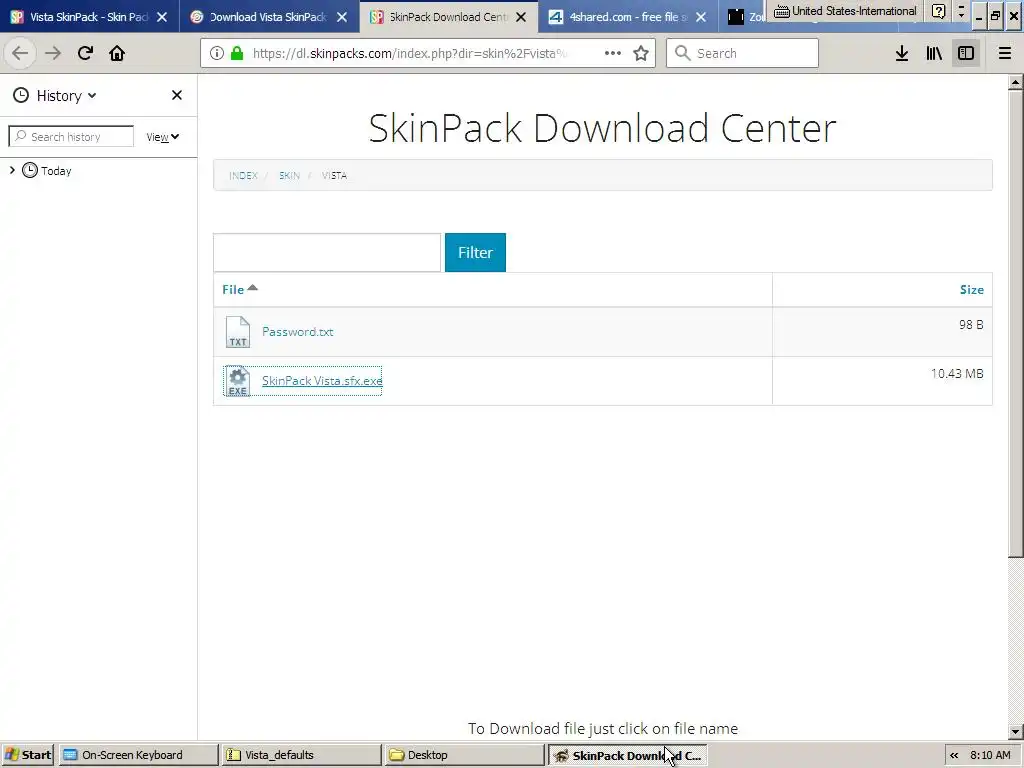The width and height of the screenshot is (1024, 768).
Task: Open page actions three-dot menu
Action: point(613,53)
